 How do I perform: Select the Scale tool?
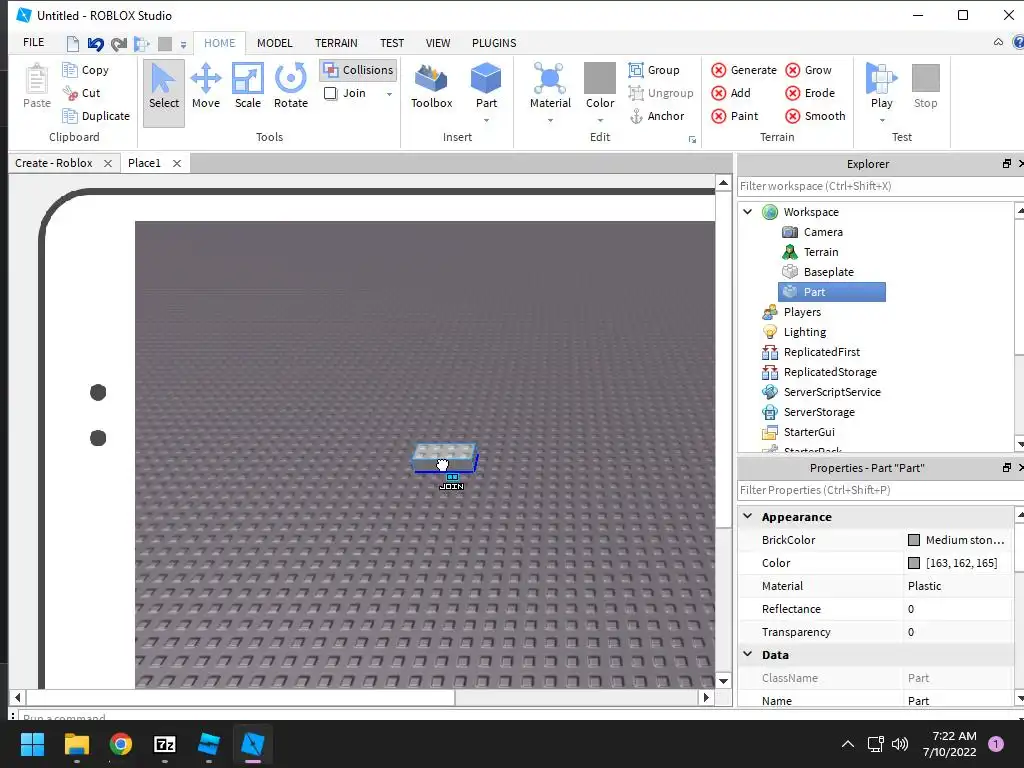[248, 86]
